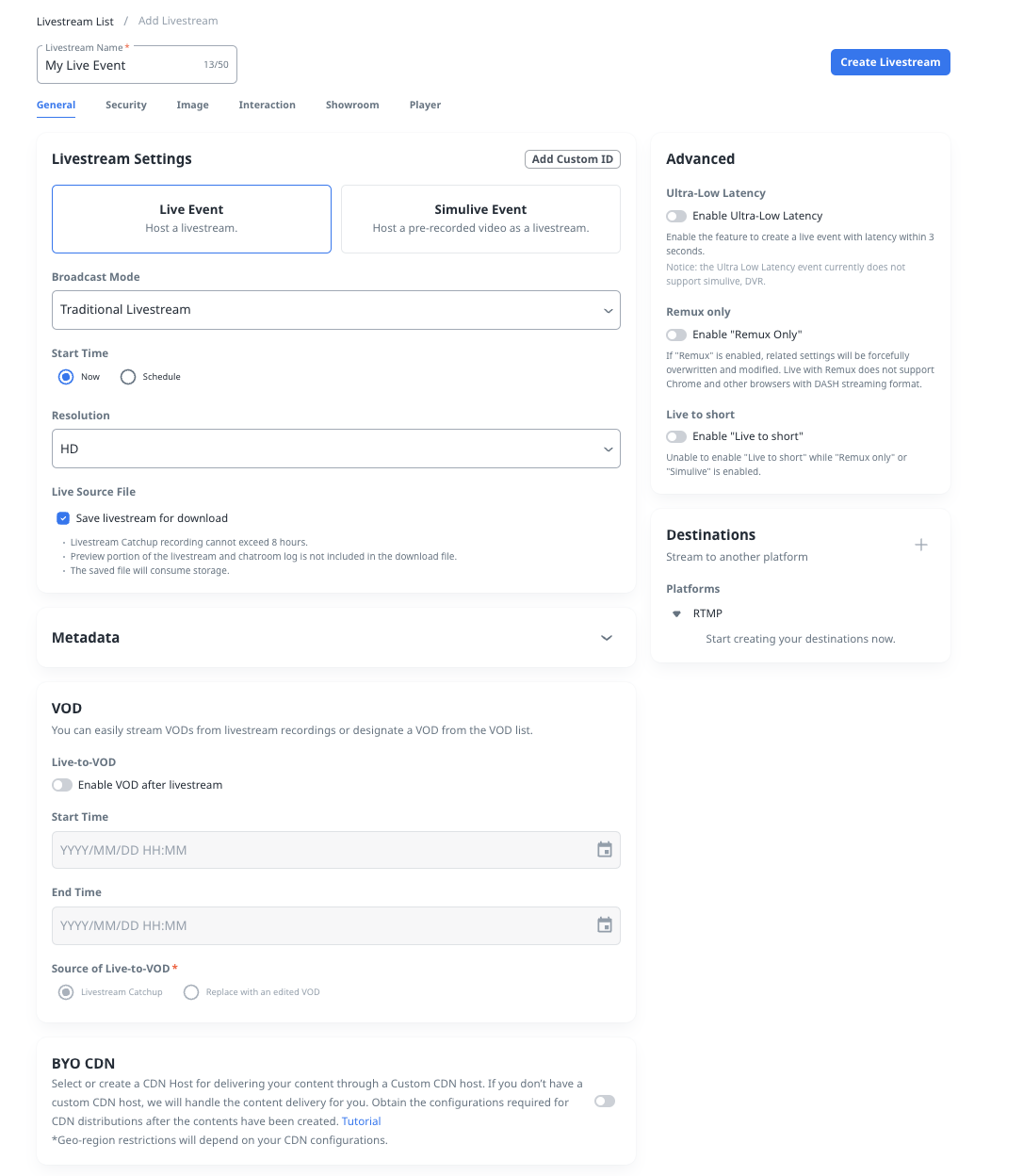Toggle Enable VOD after livestream
This screenshot has width=1023, height=1176.
click(x=62, y=785)
